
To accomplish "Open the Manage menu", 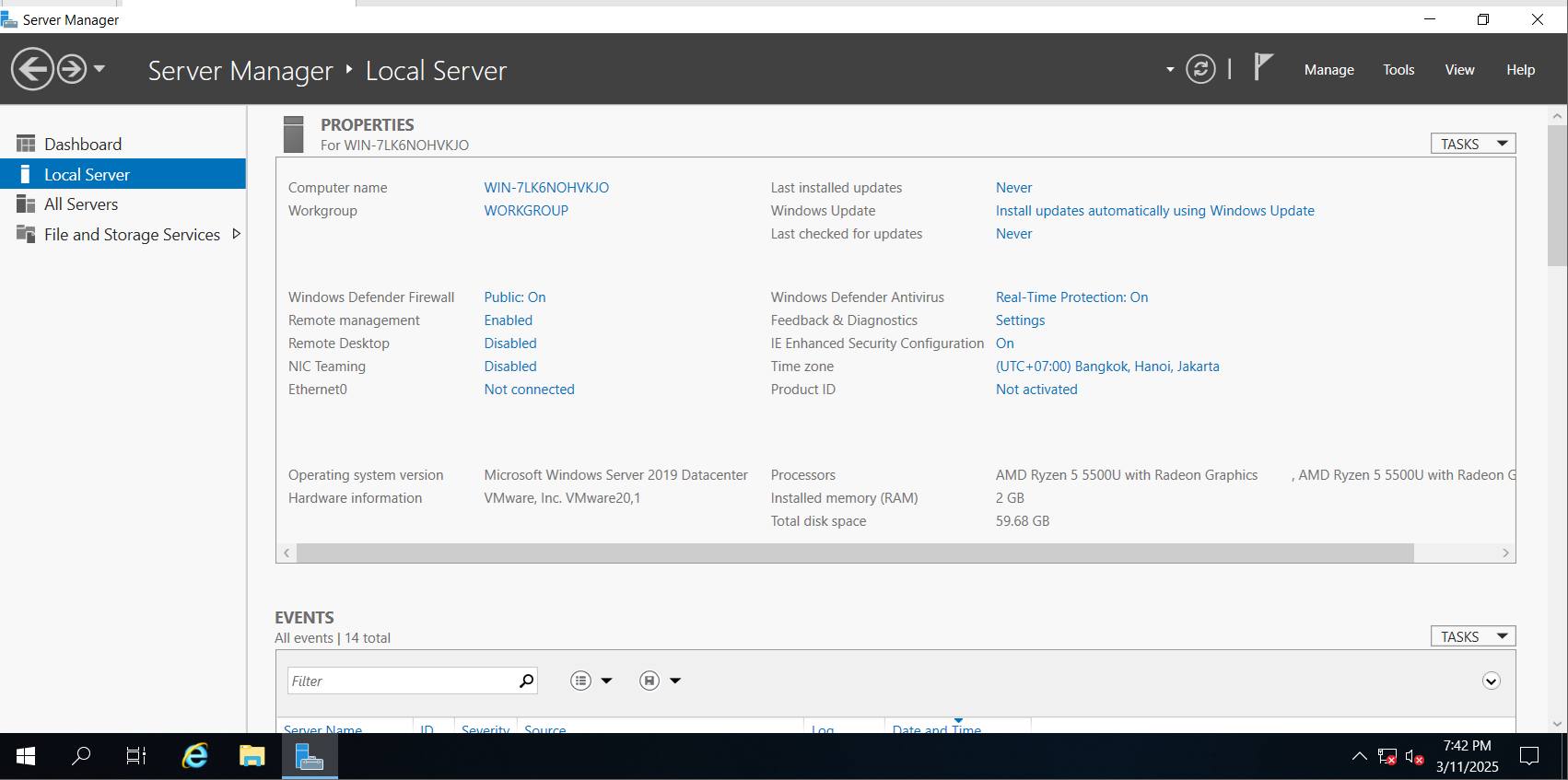I will pyautogui.click(x=1328, y=70).
